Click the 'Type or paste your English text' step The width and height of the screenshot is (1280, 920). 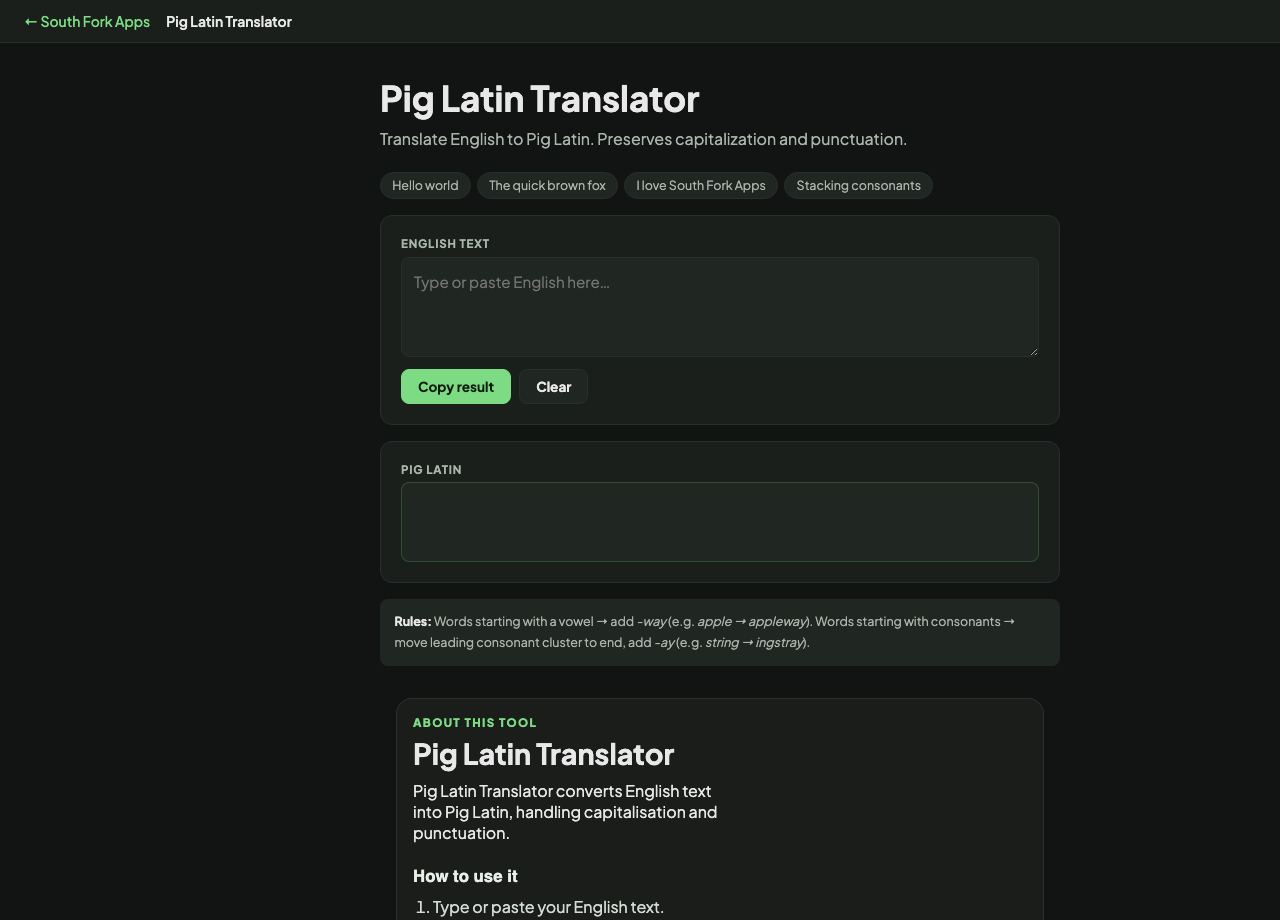pos(548,907)
